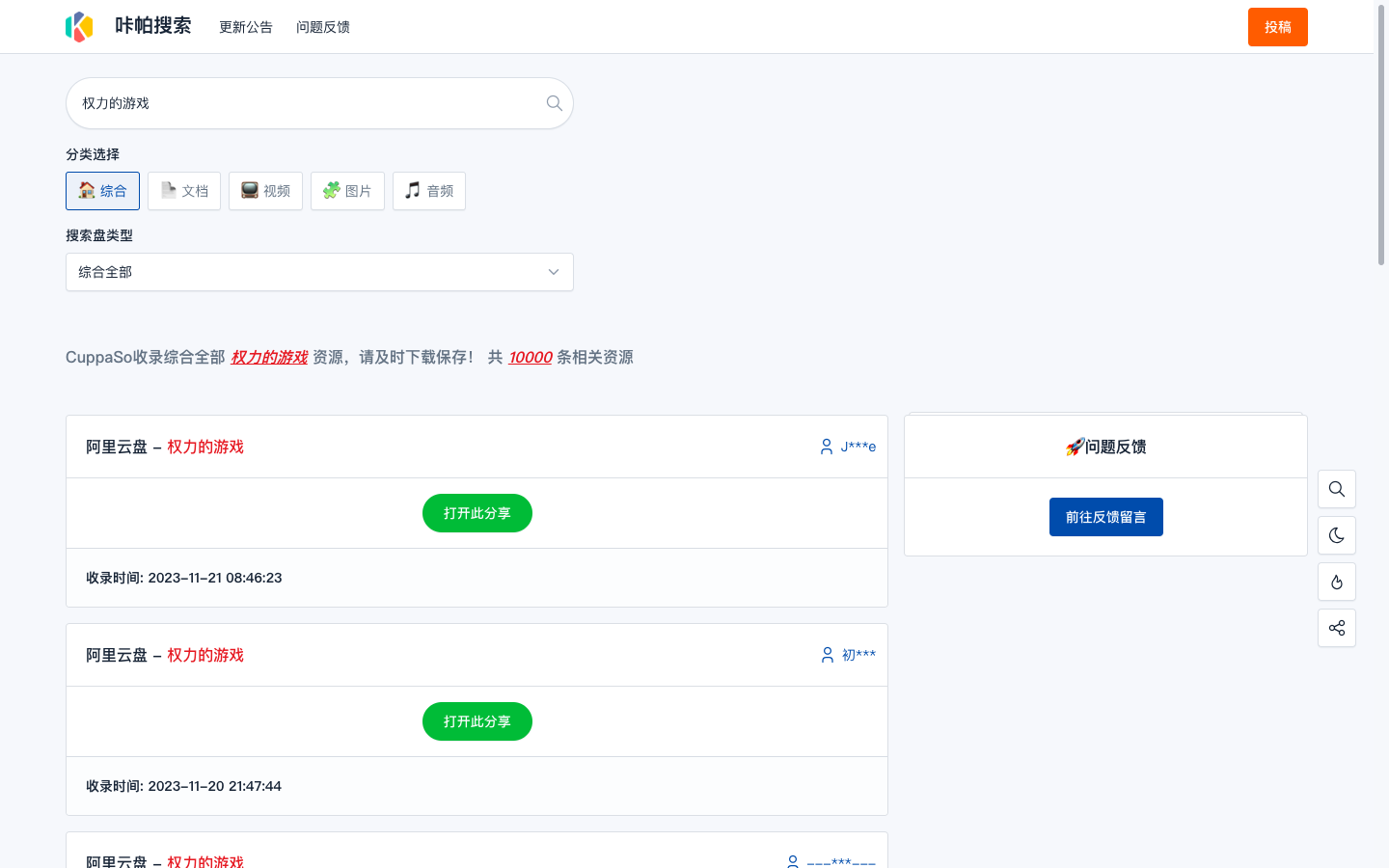Click the share icon on right sidebar

[1336, 628]
